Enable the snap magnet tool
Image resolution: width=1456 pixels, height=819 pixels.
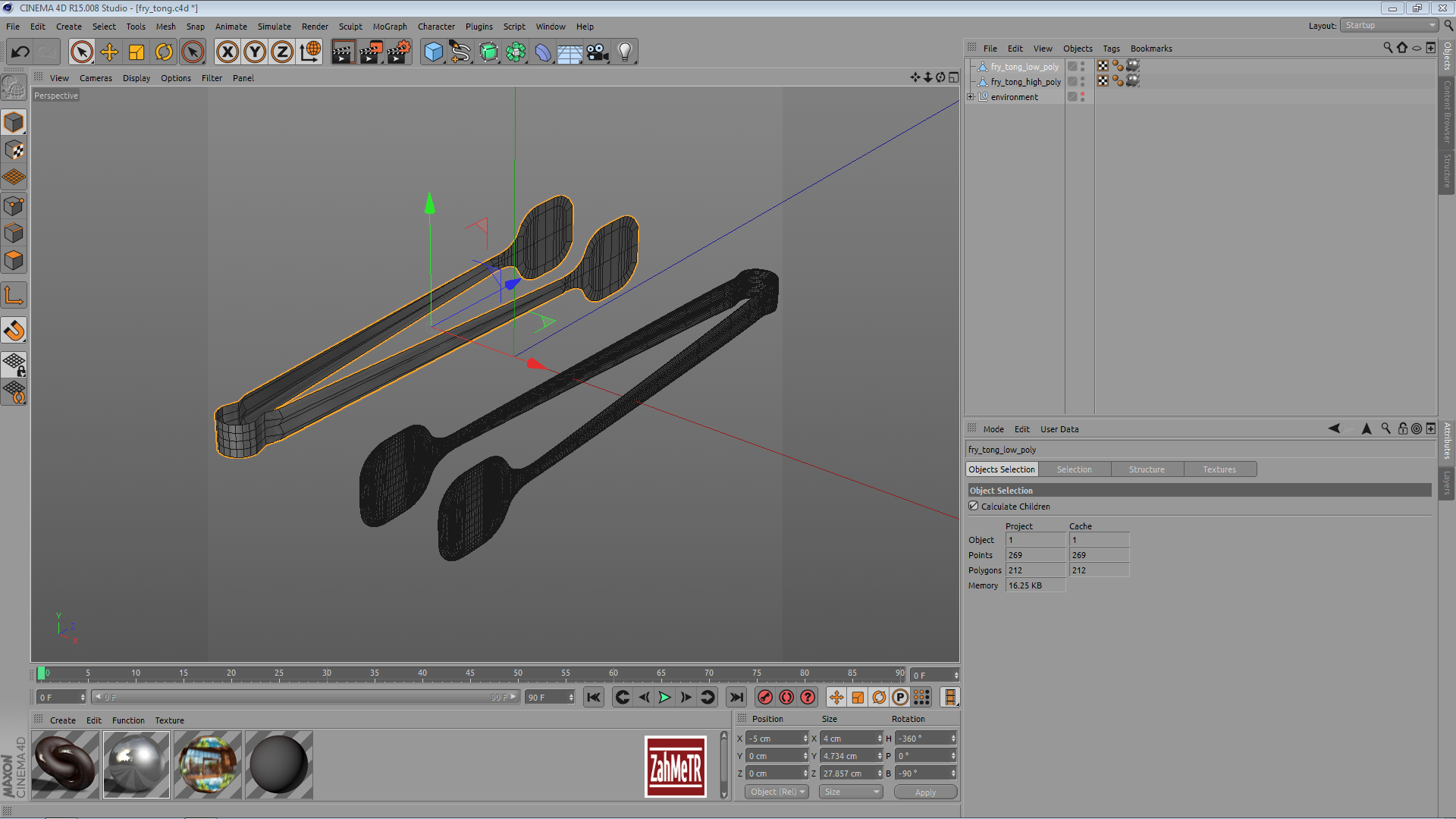(x=14, y=331)
